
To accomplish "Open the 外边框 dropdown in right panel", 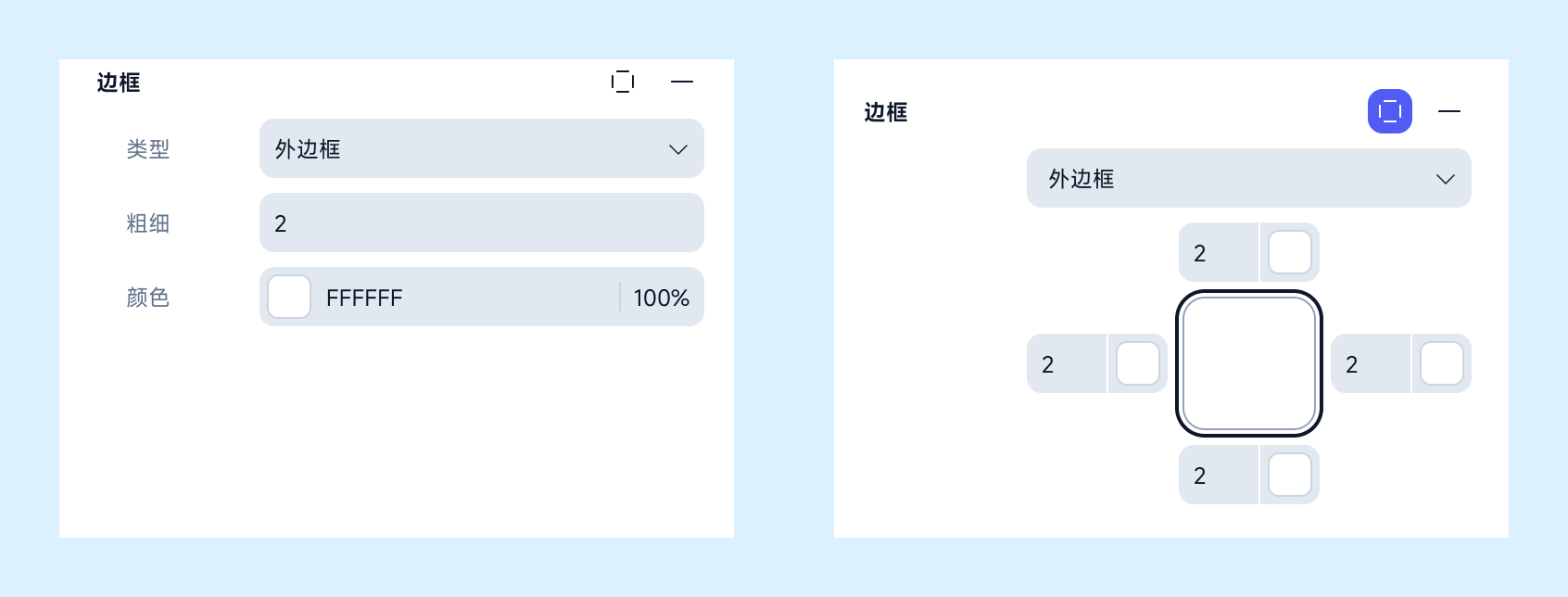I will click(x=1249, y=178).
